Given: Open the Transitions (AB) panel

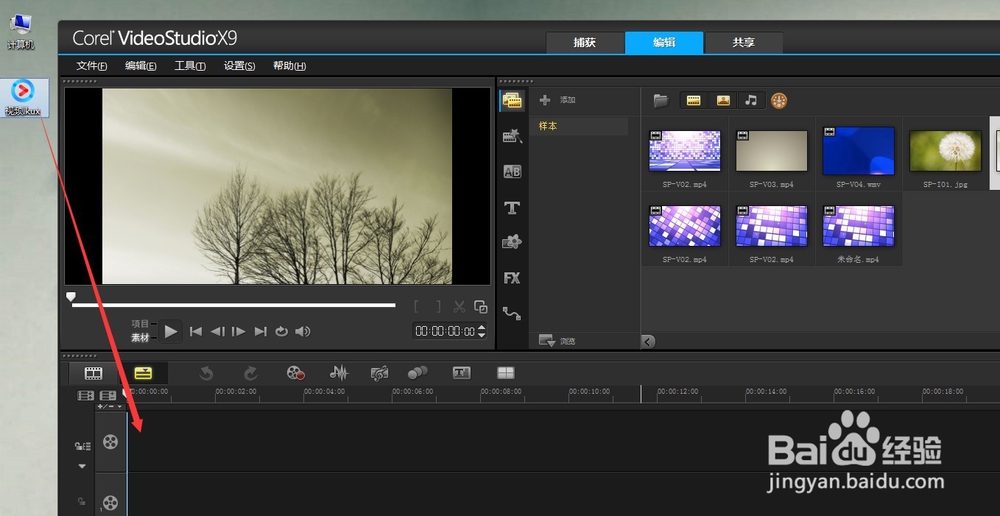Looking at the screenshot, I should pyautogui.click(x=512, y=172).
